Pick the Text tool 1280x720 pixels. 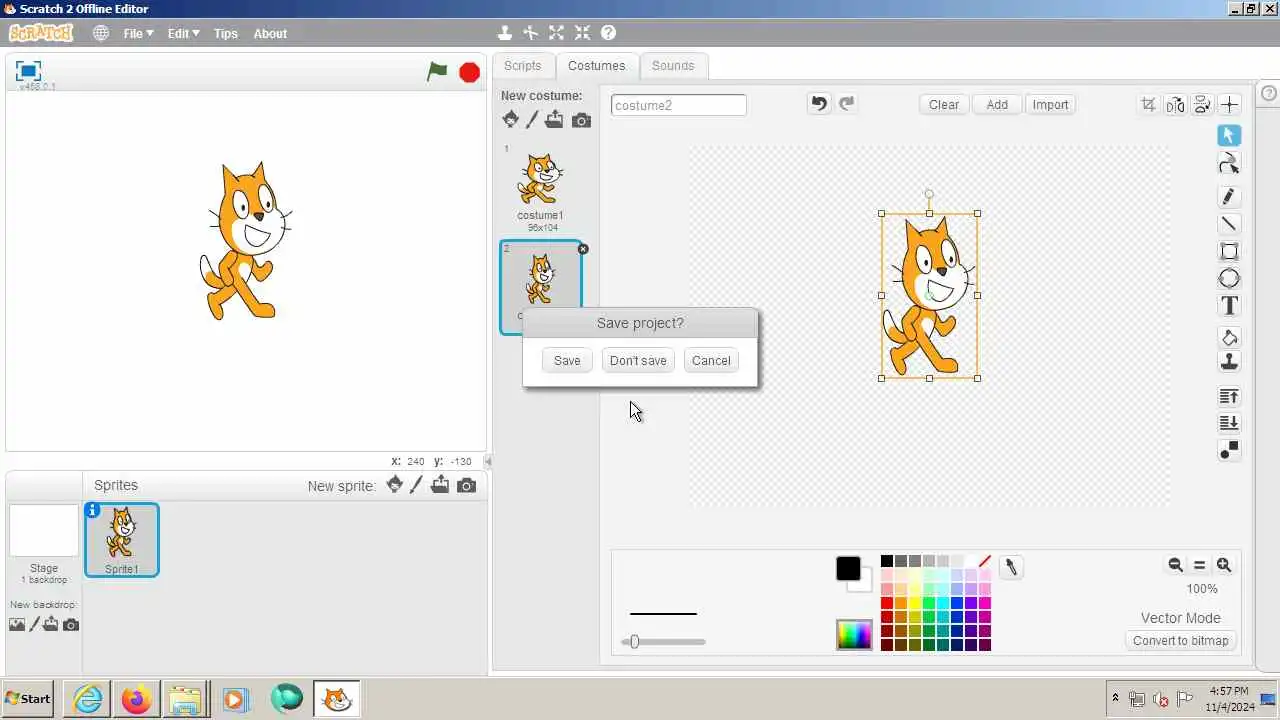1229,306
